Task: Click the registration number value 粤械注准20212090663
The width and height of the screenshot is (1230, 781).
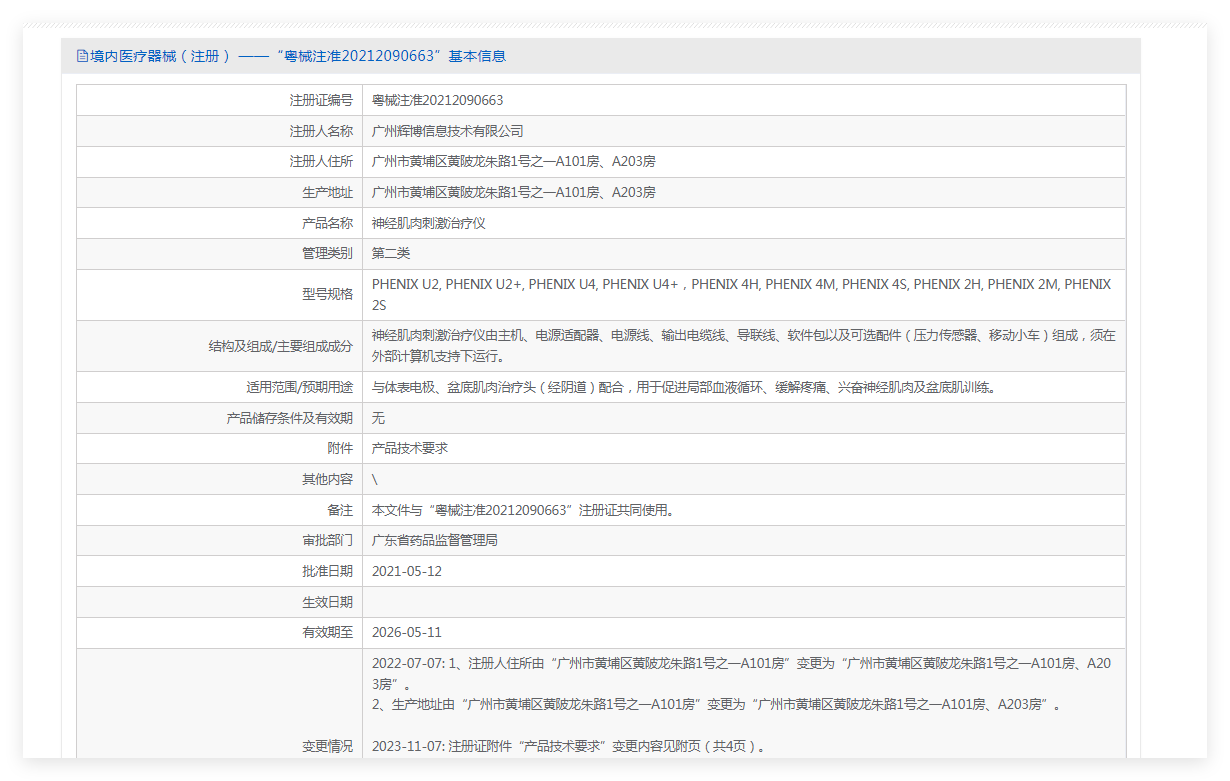Action: click(437, 100)
